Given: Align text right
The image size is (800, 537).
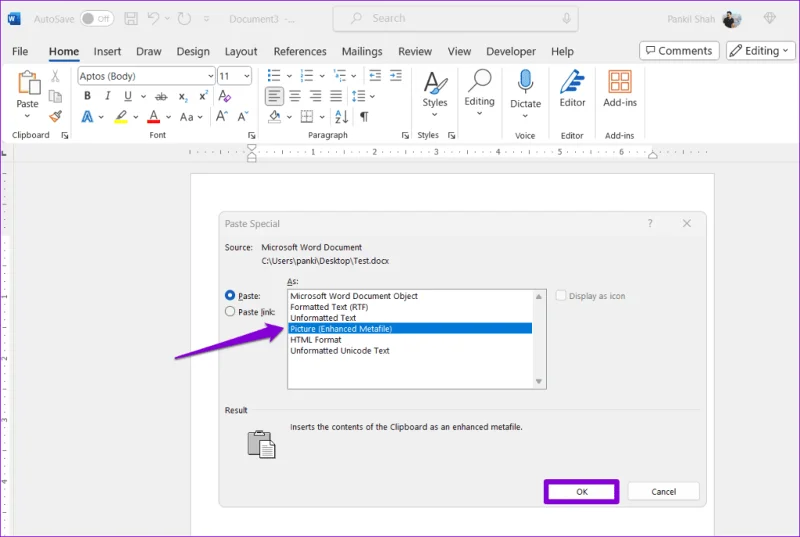Looking at the screenshot, I should point(316,96).
